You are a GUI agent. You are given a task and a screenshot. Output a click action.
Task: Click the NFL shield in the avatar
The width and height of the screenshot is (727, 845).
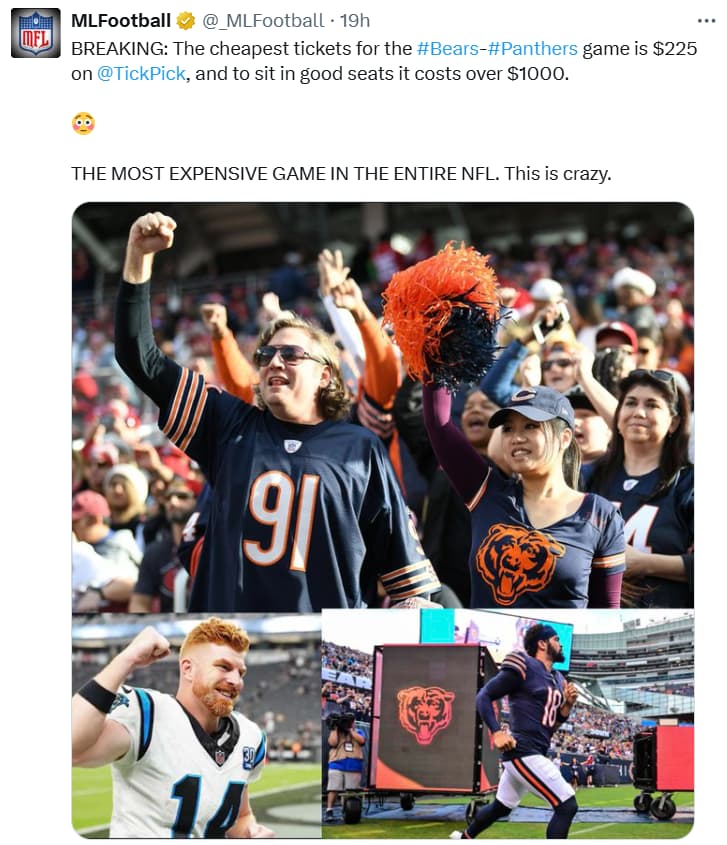36,33
